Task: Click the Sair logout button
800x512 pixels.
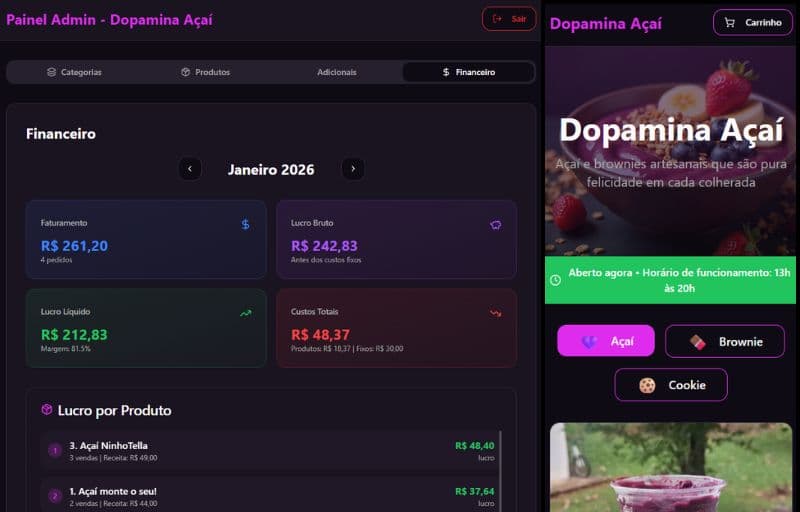Action: (x=509, y=19)
